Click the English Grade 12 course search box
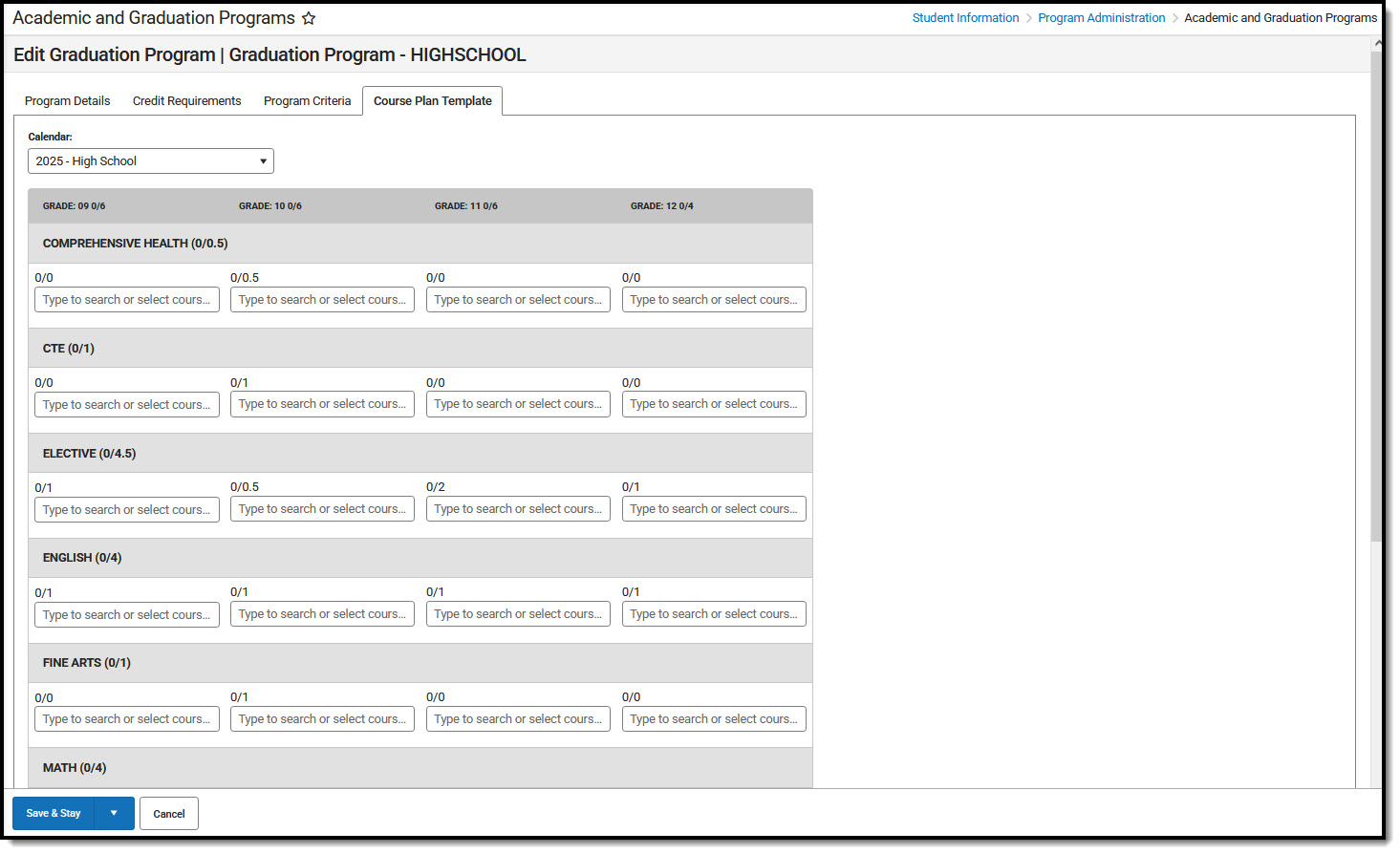 coord(714,614)
